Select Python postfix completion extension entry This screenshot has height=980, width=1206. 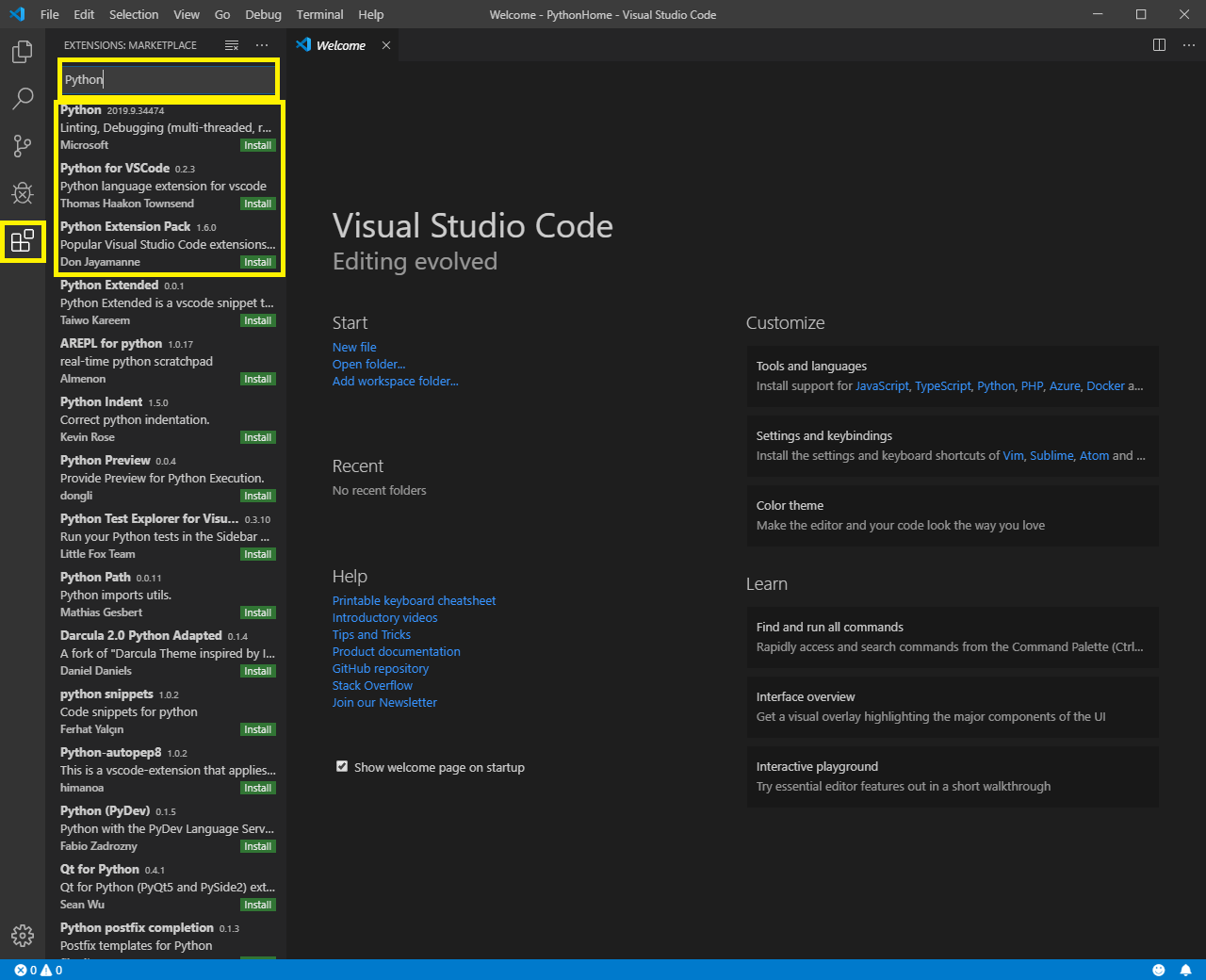coord(168,939)
